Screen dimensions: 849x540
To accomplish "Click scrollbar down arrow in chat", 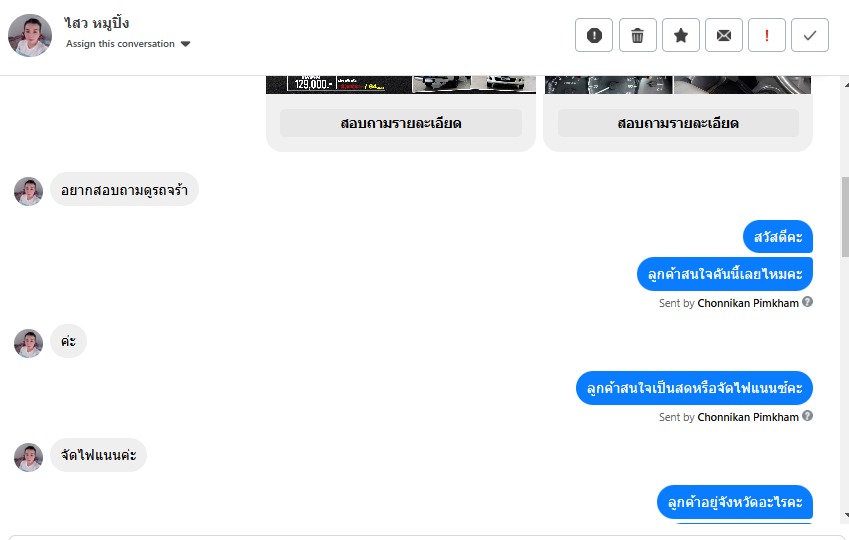I will [845, 515].
